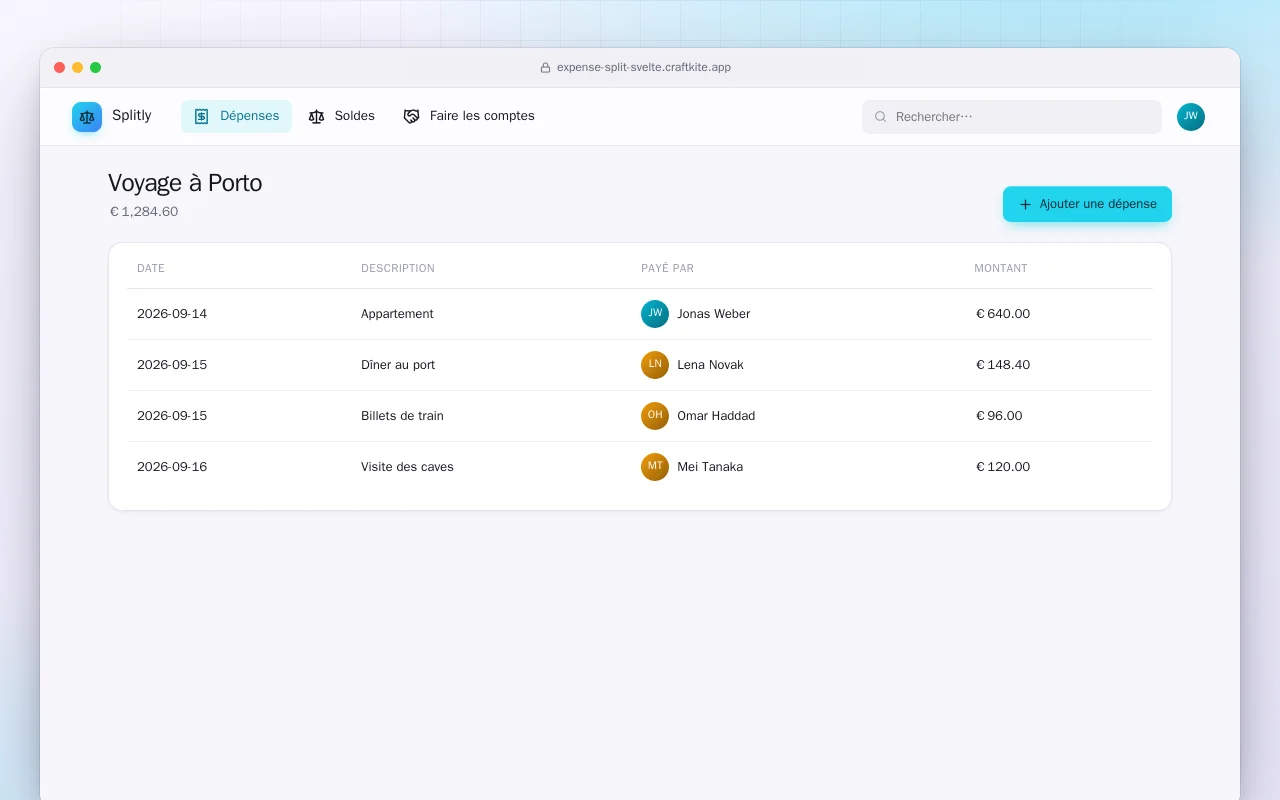Open the JW profile avatar in the header
This screenshot has height=800, width=1280.
[1191, 117]
